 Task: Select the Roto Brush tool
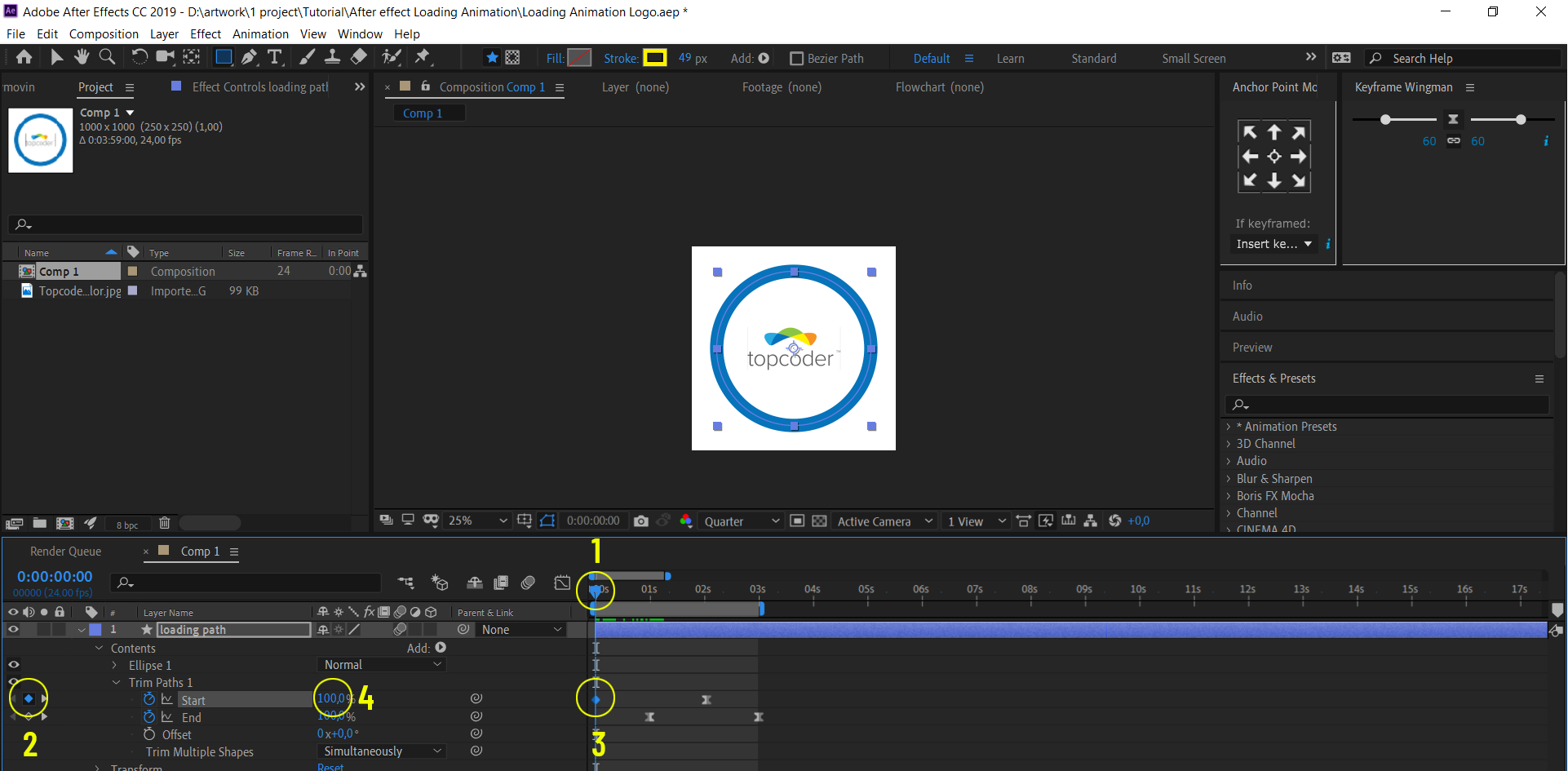(392, 57)
